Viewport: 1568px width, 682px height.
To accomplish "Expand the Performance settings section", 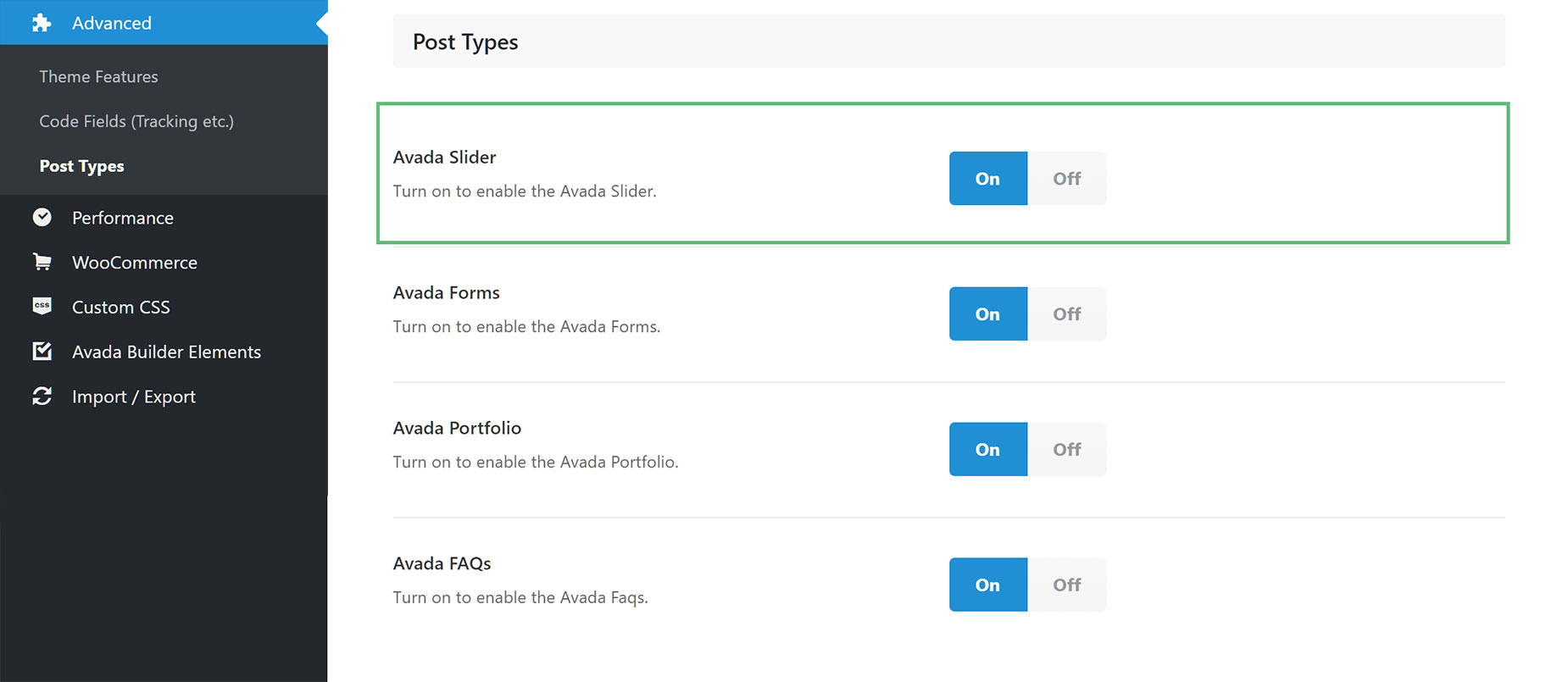I will (x=164, y=218).
